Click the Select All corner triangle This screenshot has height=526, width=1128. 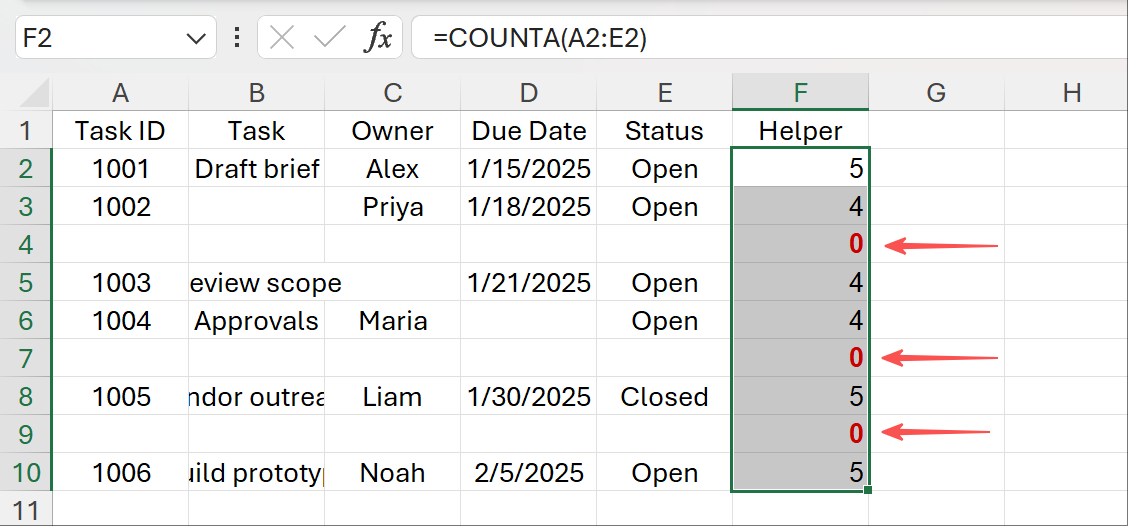pos(35,94)
